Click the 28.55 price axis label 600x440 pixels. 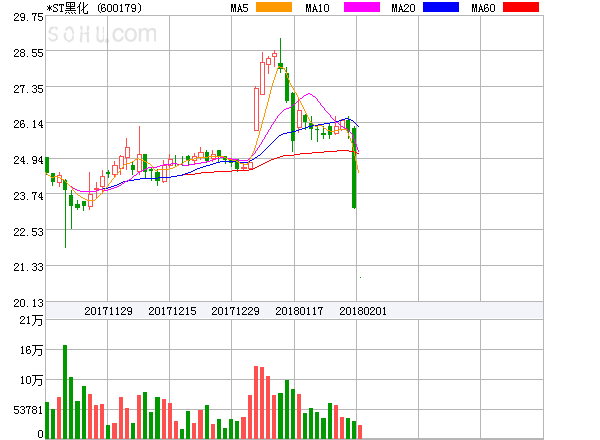point(28,53)
